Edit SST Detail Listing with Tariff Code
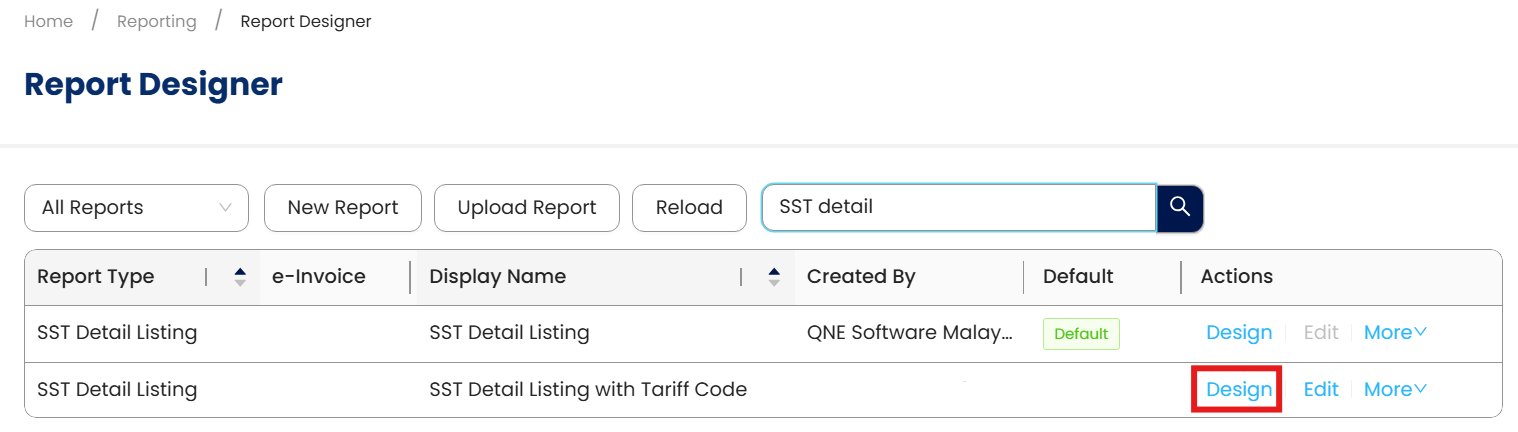 point(1321,389)
